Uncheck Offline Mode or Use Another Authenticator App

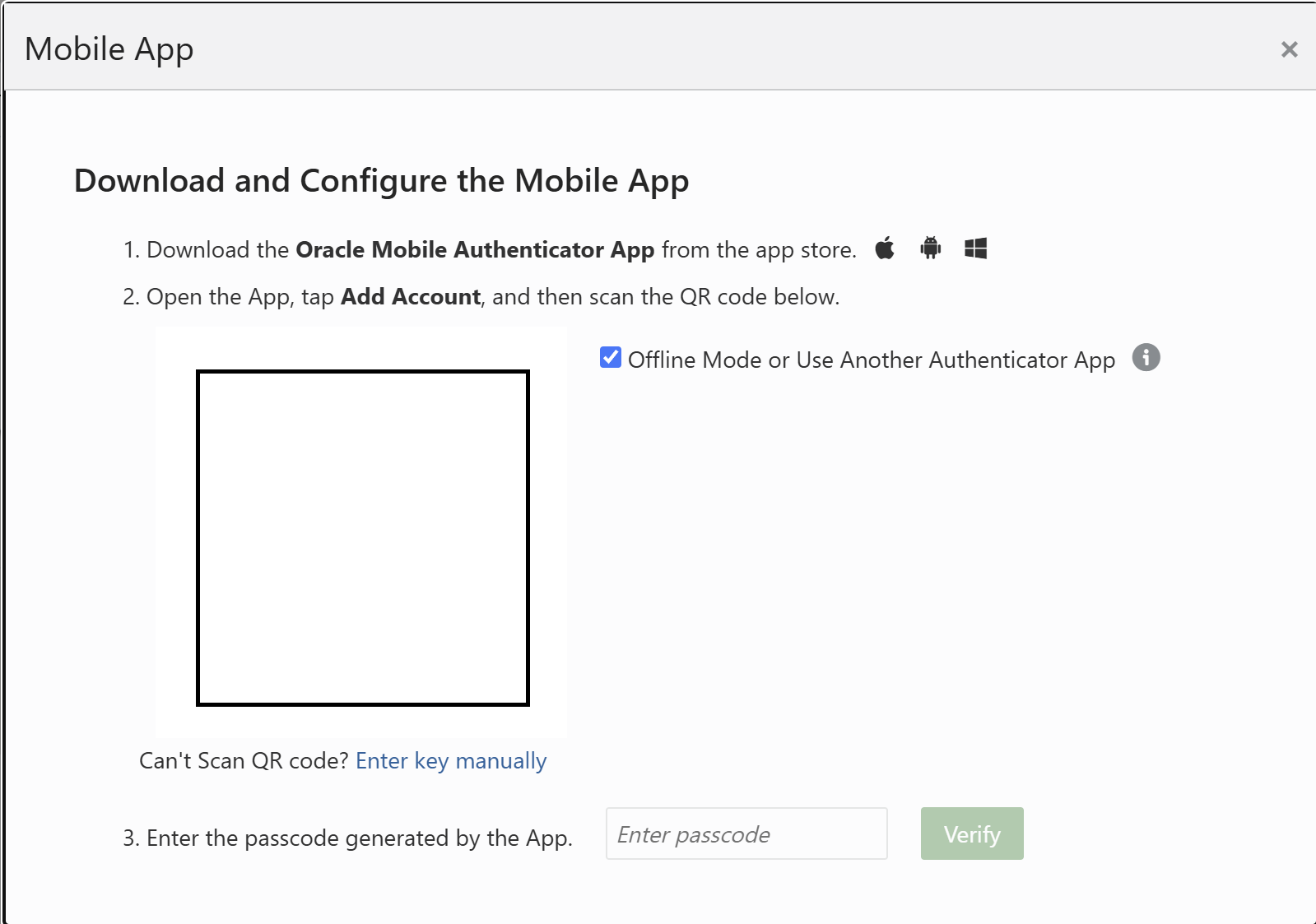(611, 358)
